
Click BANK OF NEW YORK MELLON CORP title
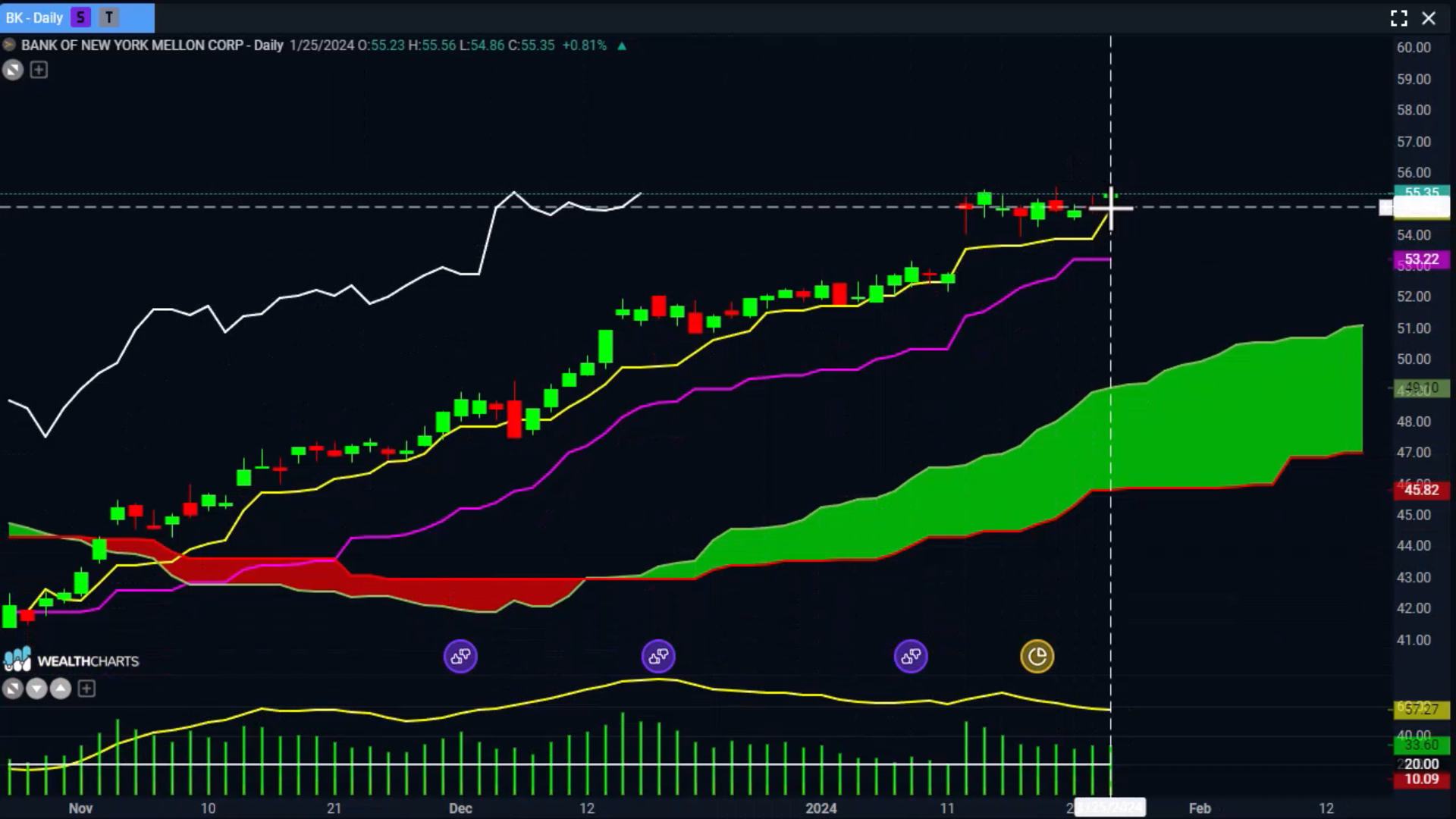click(133, 45)
